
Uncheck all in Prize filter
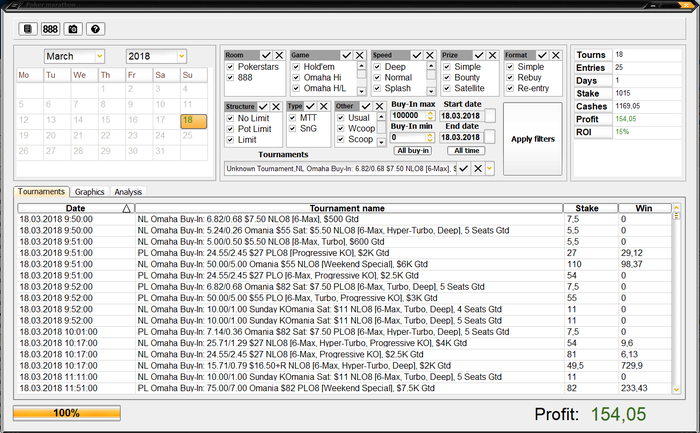(x=492, y=55)
